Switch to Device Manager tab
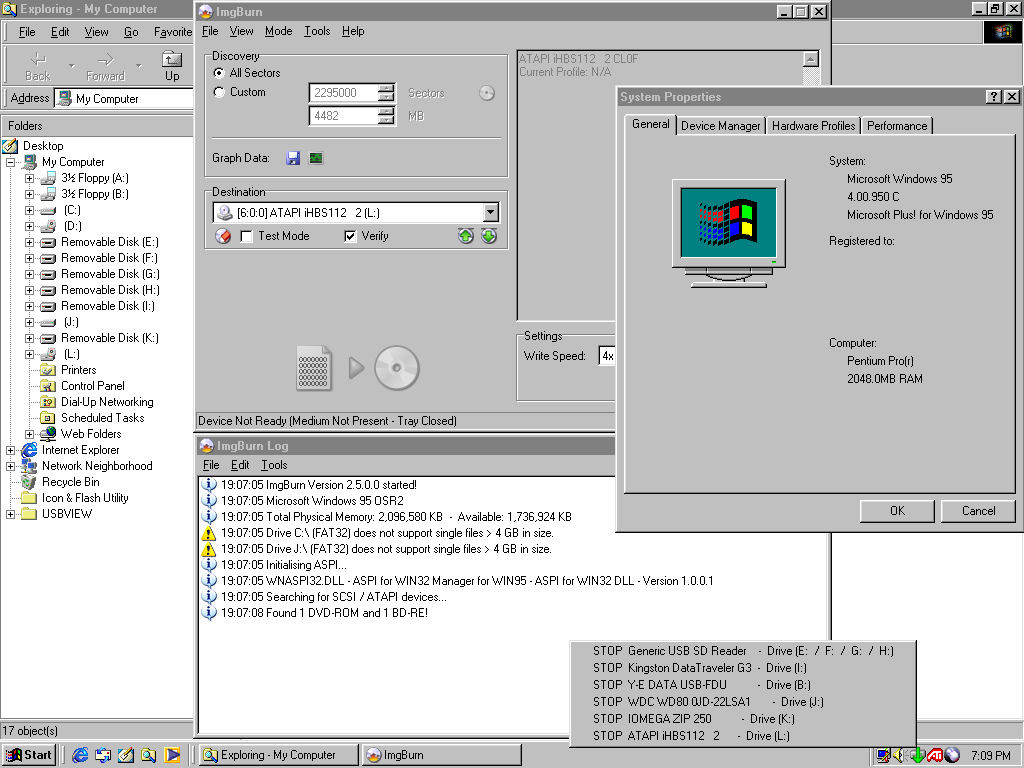 720,126
